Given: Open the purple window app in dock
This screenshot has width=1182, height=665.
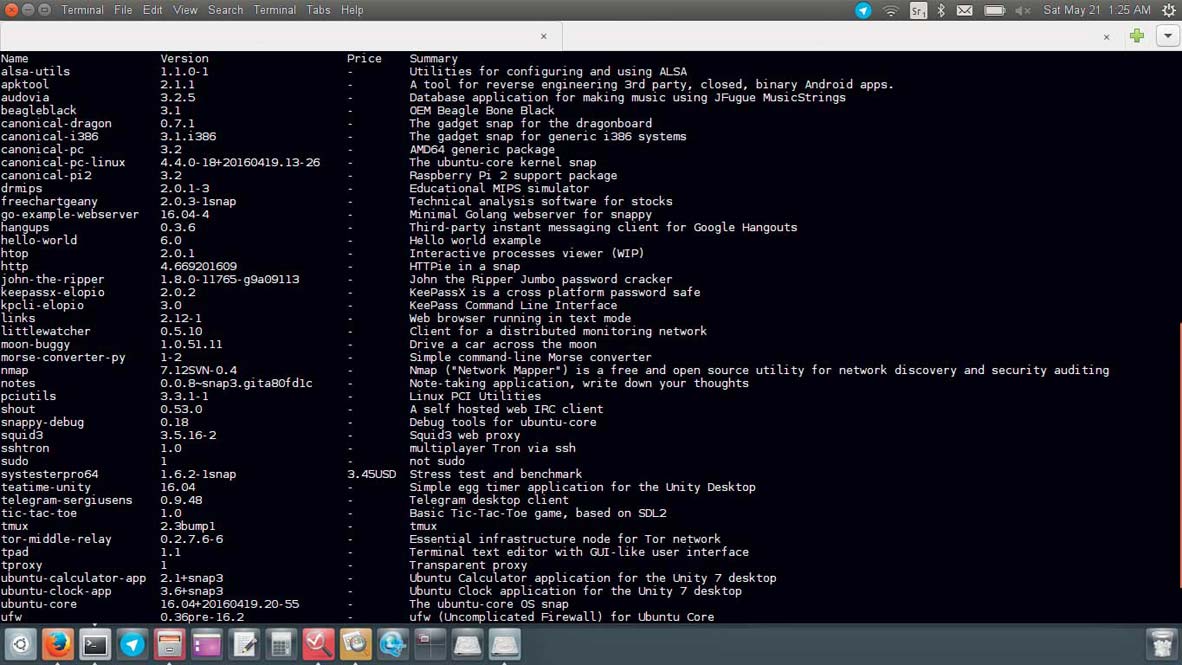Looking at the screenshot, I should [x=207, y=645].
